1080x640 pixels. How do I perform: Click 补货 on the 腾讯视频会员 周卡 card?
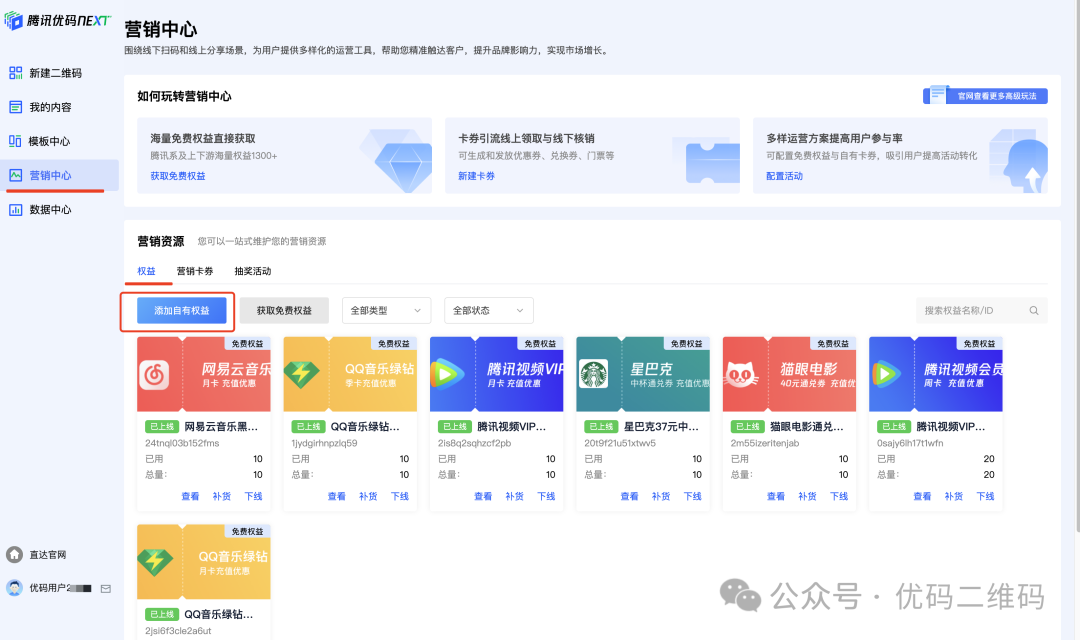pyautogui.click(x=954, y=496)
